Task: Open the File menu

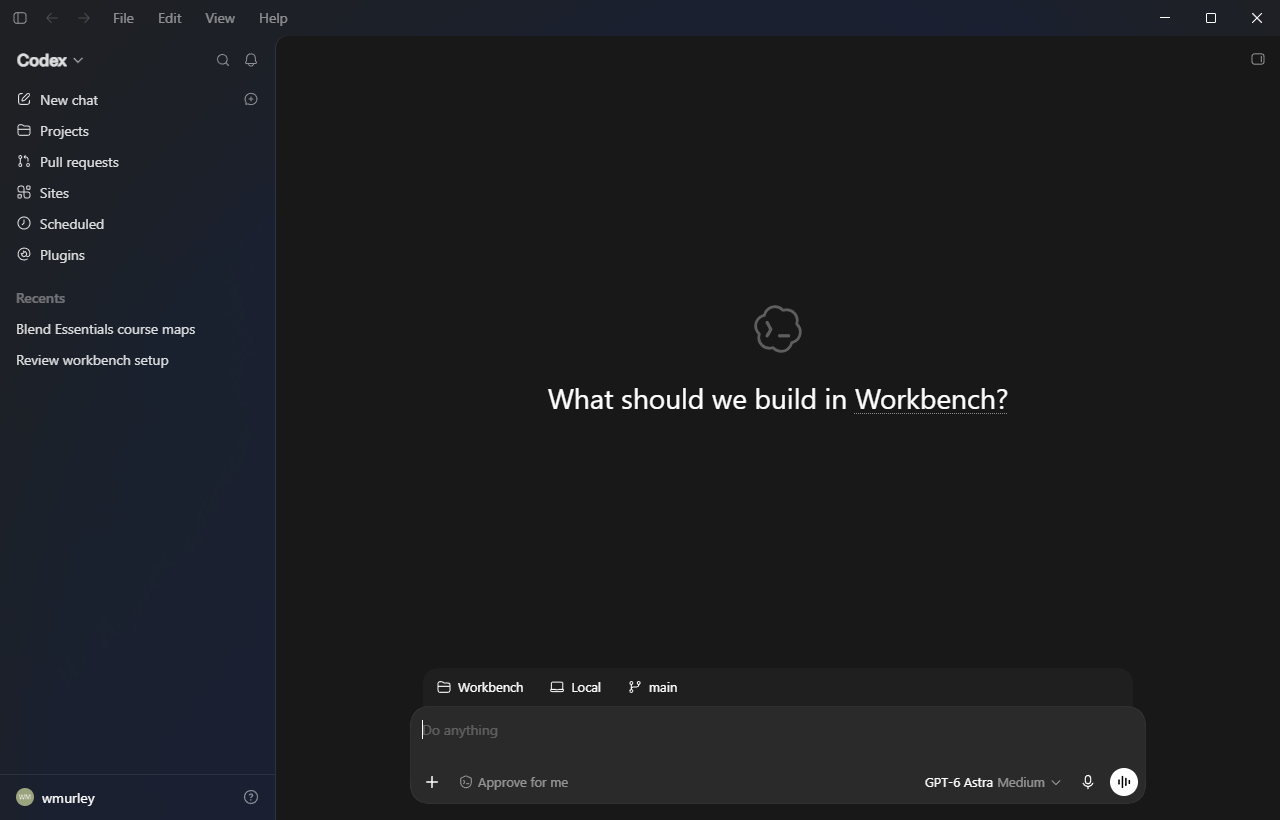Action: (x=123, y=18)
